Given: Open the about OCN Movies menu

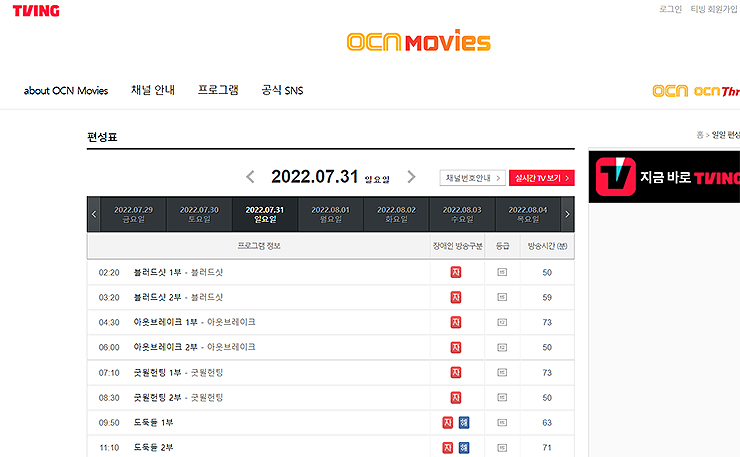Looking at the screenshot, I should click(x=66, y=91).
